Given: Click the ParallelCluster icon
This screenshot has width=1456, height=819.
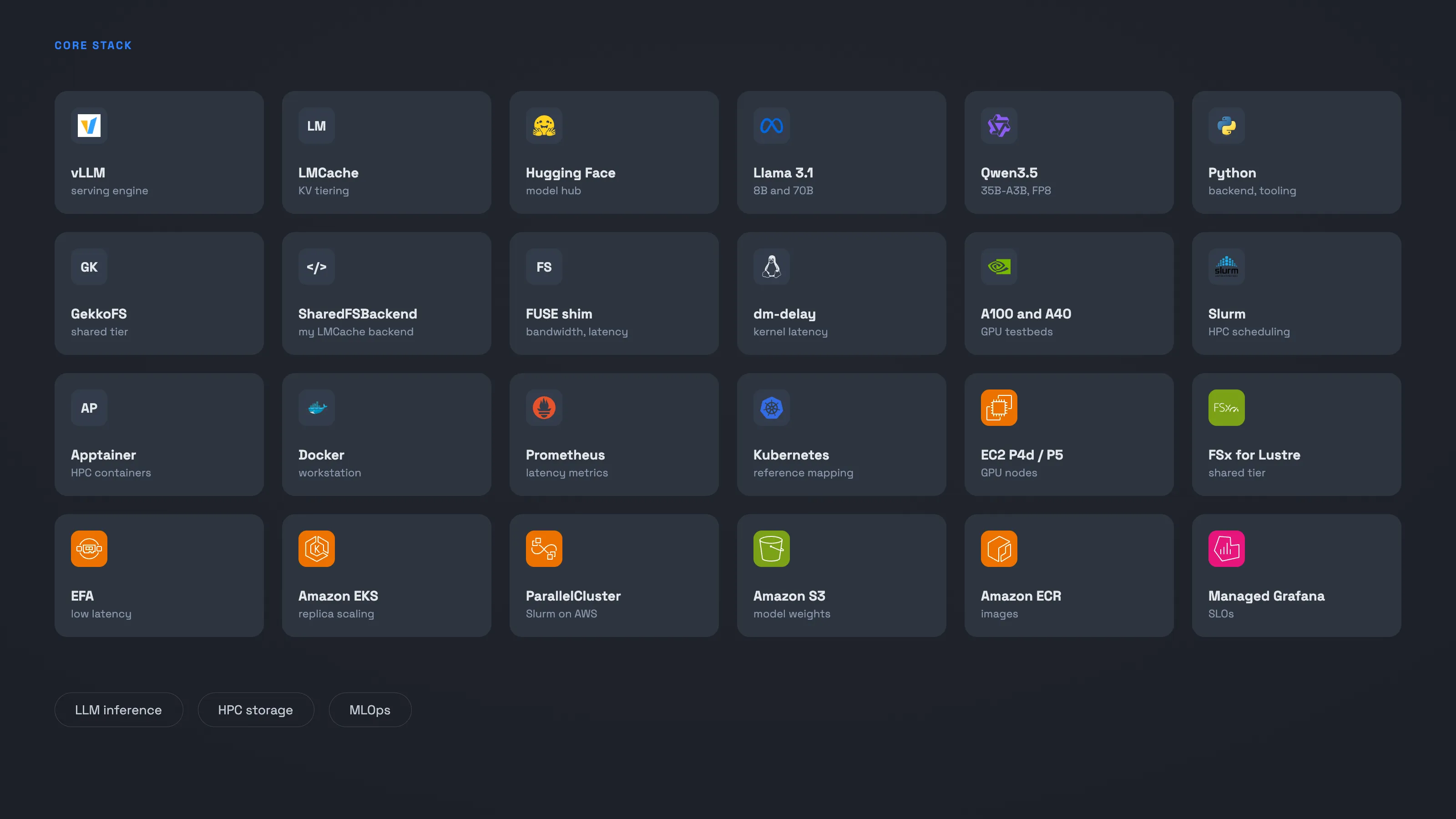Looking at the screenshot, I should [x=544, y=549].
